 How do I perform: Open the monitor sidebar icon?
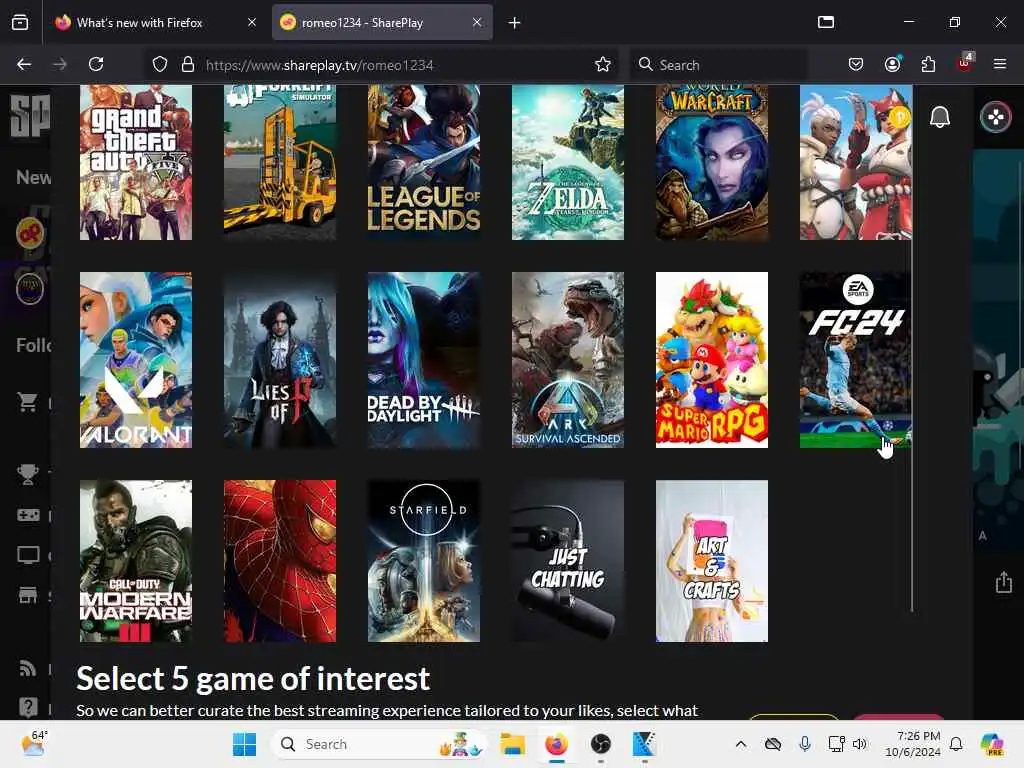click(27, 555)
